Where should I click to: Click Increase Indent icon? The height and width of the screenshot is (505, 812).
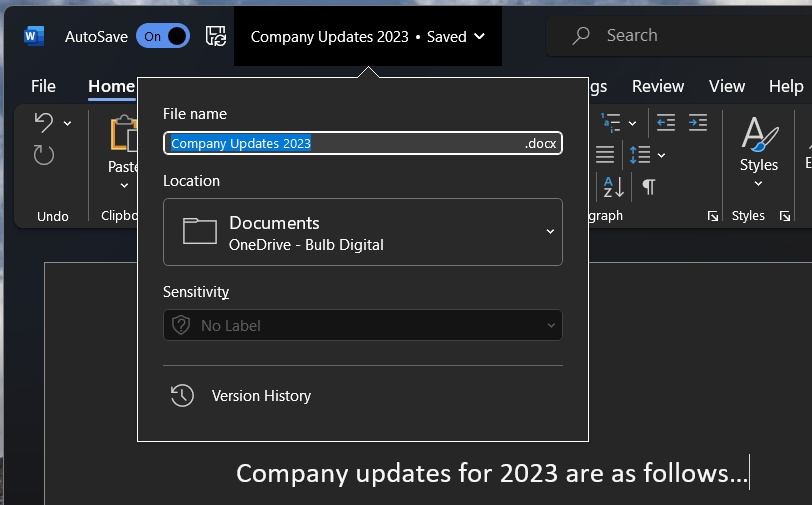698,123
